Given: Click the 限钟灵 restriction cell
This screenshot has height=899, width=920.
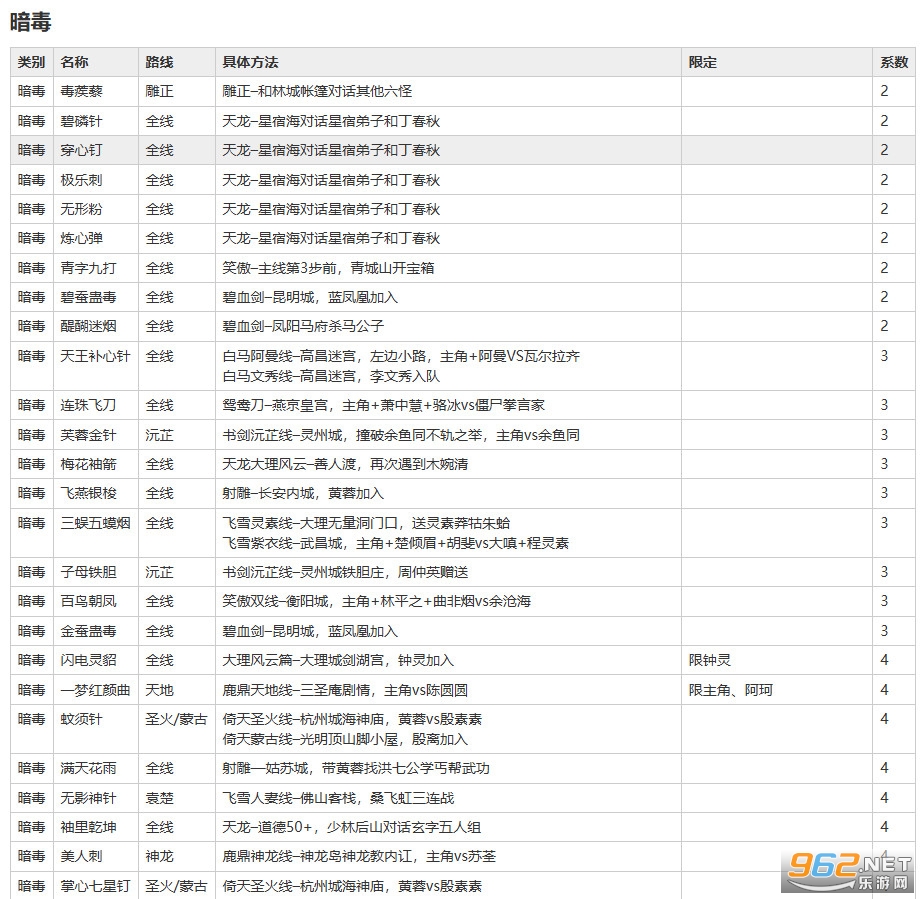Looking at the screenshot, I should (777, 660).
